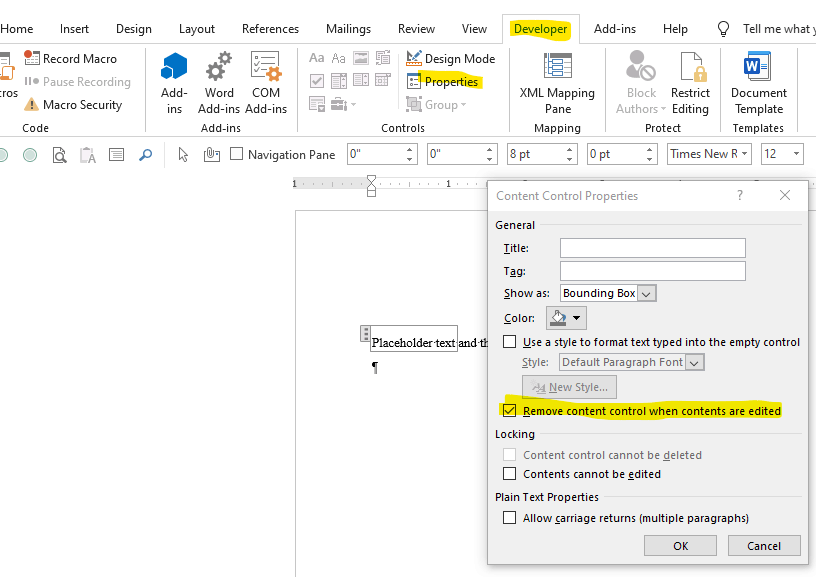This screenshot has height=577, width=816.
Task: Open the Show as Bounding Box dropdown
Action: point(646,293)
